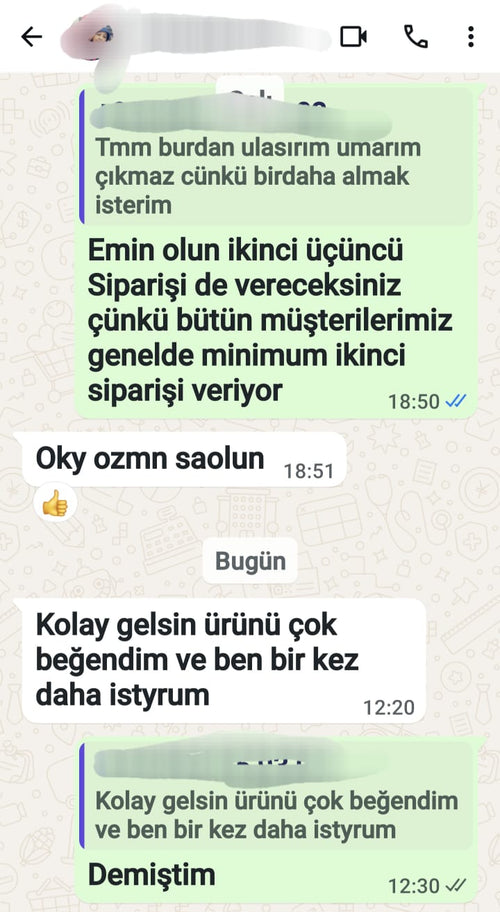Open the contact's profile picture
Image resolution: width=500 pixels, height=912 pixels.
[100, 36]
